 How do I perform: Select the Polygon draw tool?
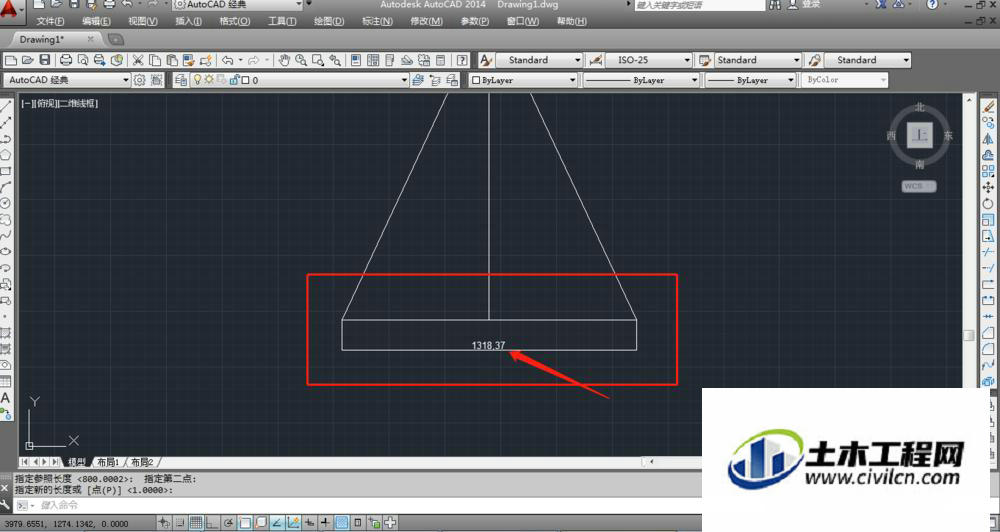(x=6, y=155)
